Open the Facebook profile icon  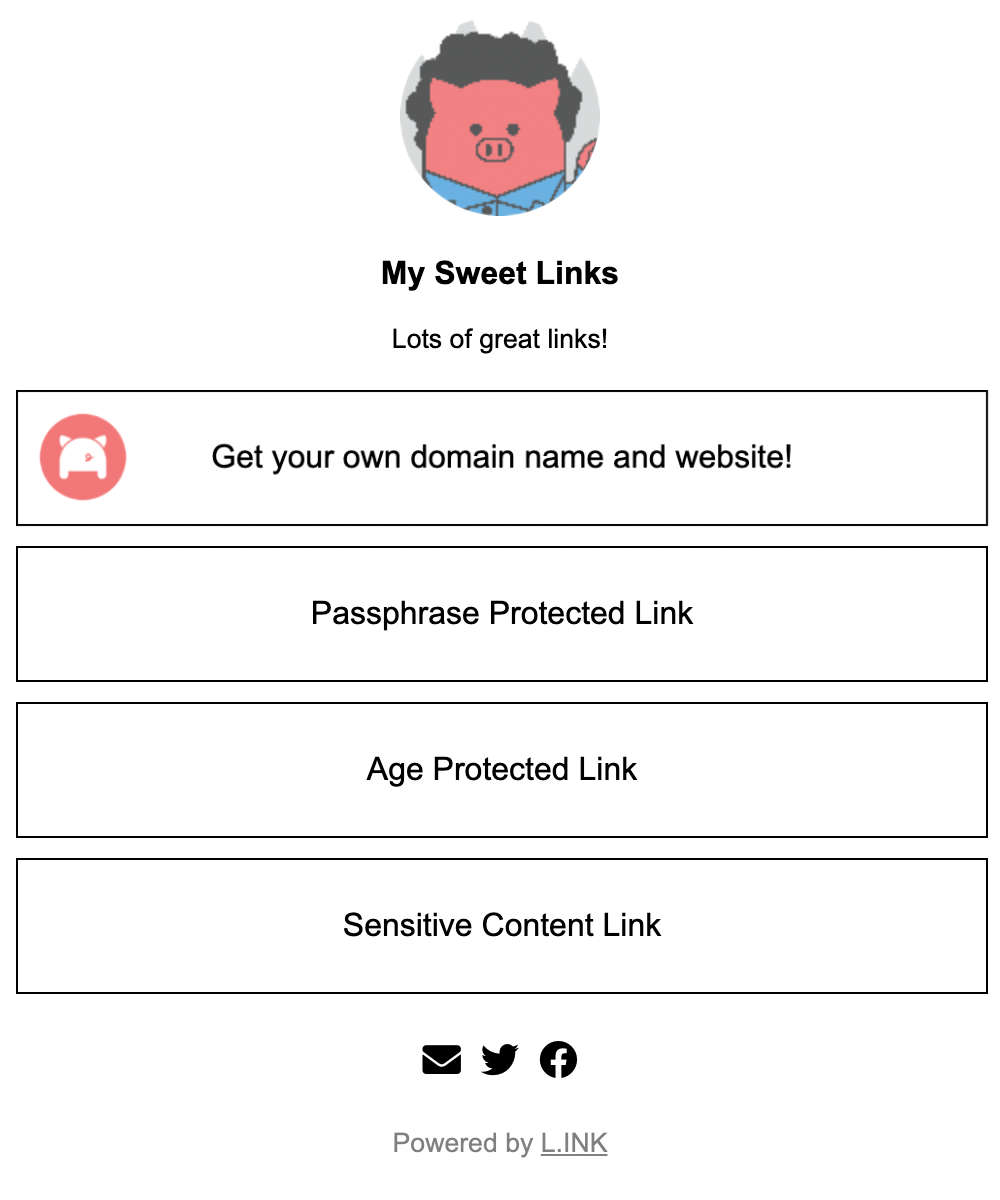coord(559,1058)
